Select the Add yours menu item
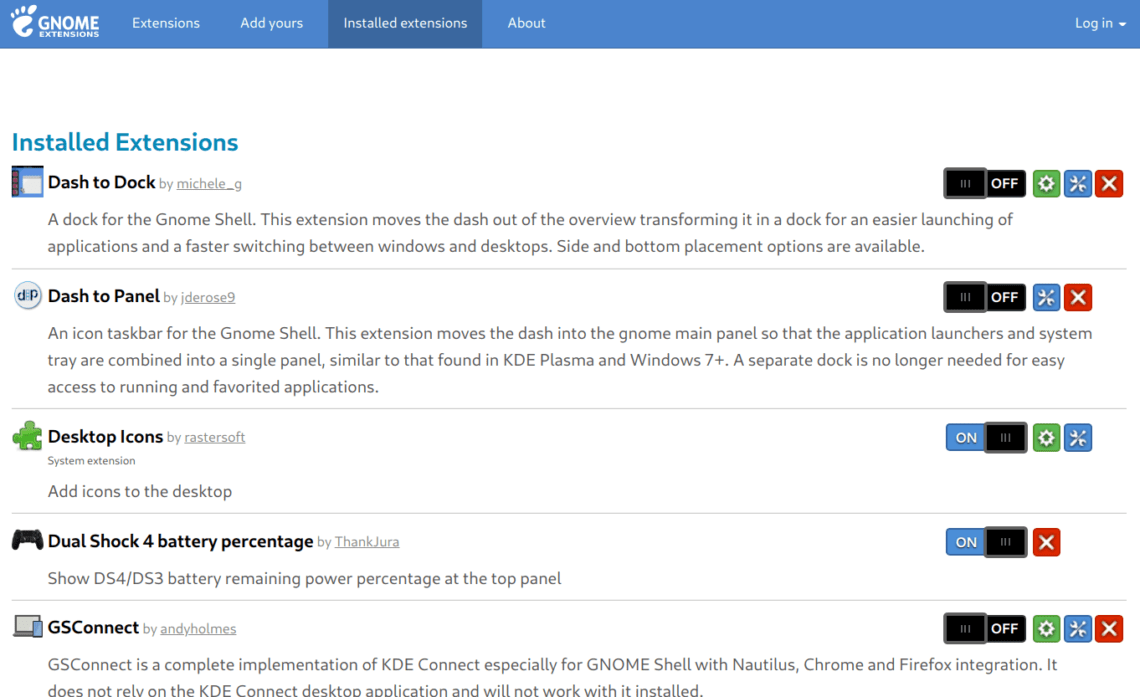Screen dimensions: 1140x697 (271, 23)
